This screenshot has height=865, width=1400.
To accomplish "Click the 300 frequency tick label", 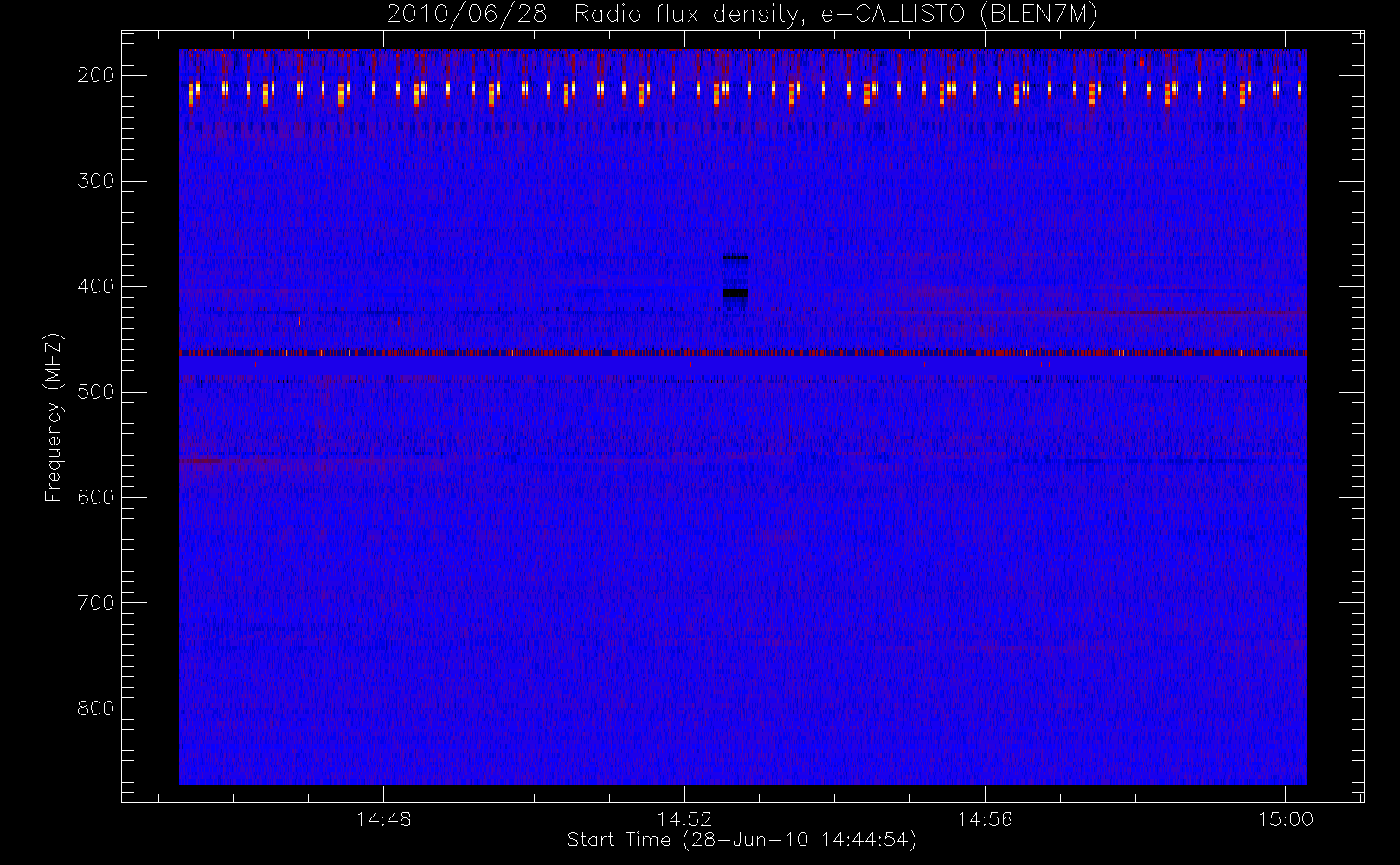I will [x=96, y=181].
